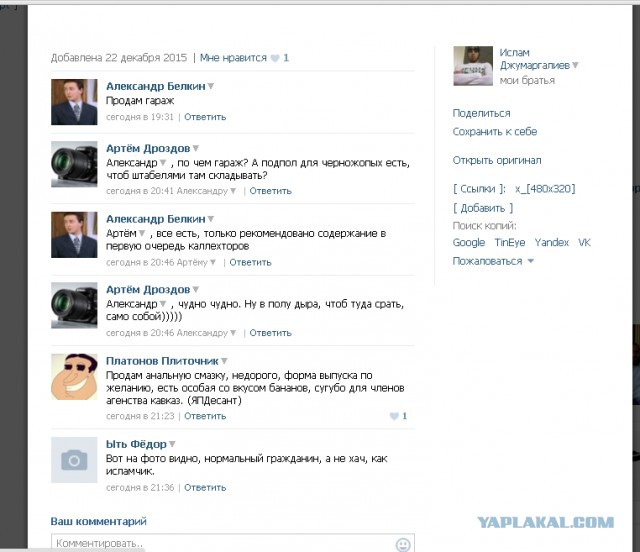Click Ответить under 'Продам гараж'
The image size is (640, 552).
pyautogui.click(x=205, y=117)
